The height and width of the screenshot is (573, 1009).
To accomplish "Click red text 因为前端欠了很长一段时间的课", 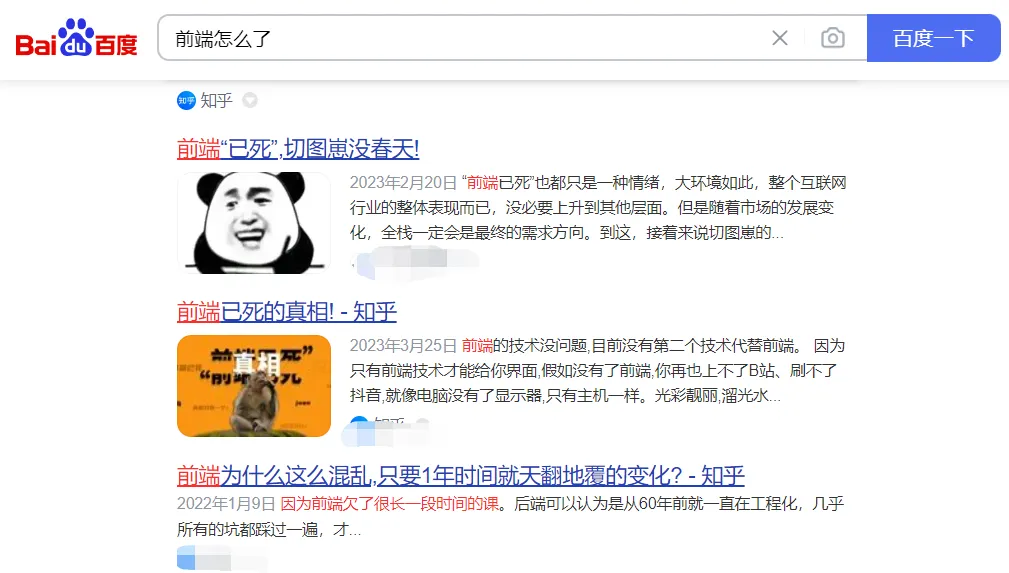I will coord(390,503).
